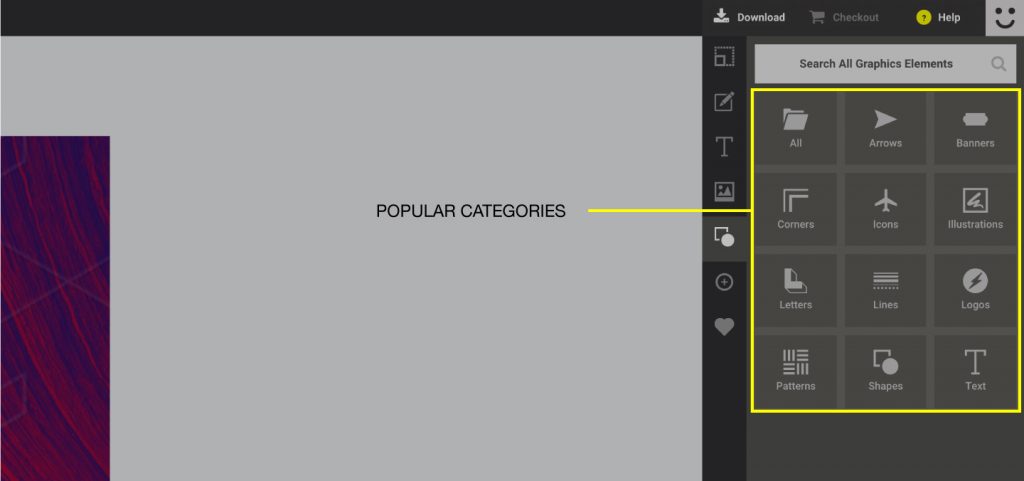Select the Illustrations category
1024x481 pixels.
(x=975, y=209)
